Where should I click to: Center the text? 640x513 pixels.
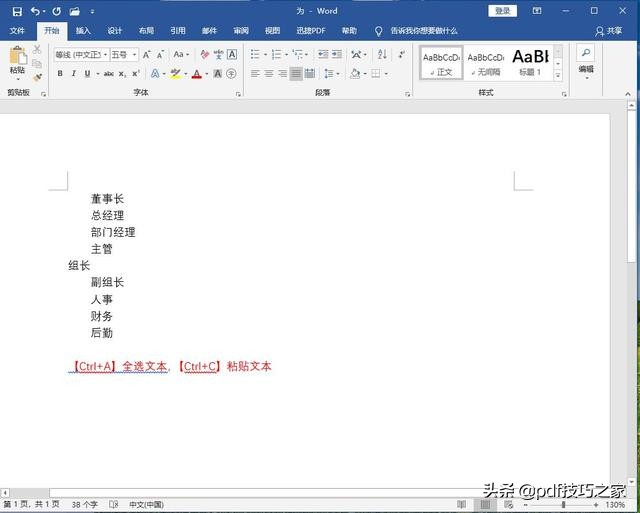pyautogui.click(x=269, y=74)
